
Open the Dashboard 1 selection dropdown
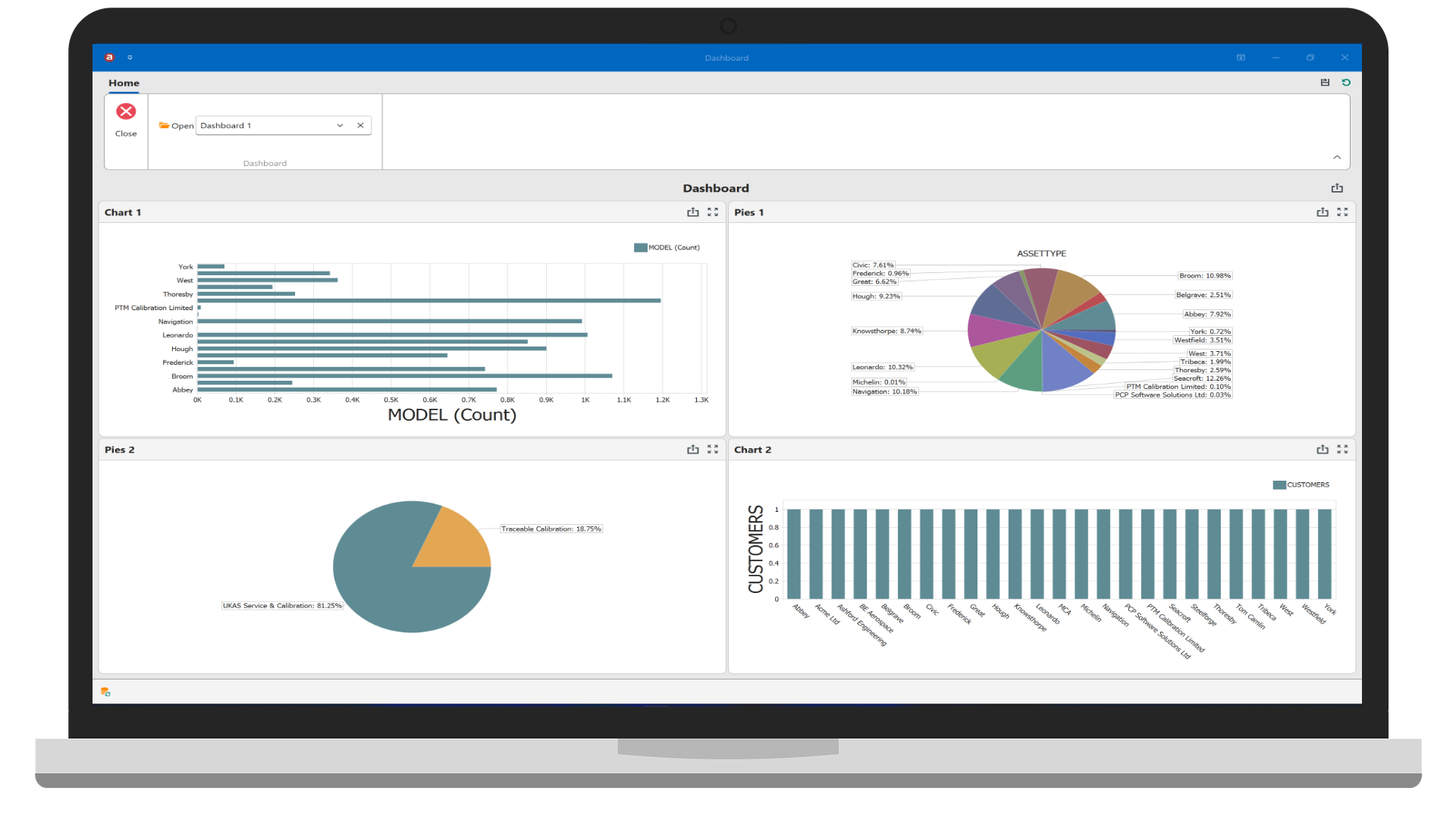click(x=340, y=125)
